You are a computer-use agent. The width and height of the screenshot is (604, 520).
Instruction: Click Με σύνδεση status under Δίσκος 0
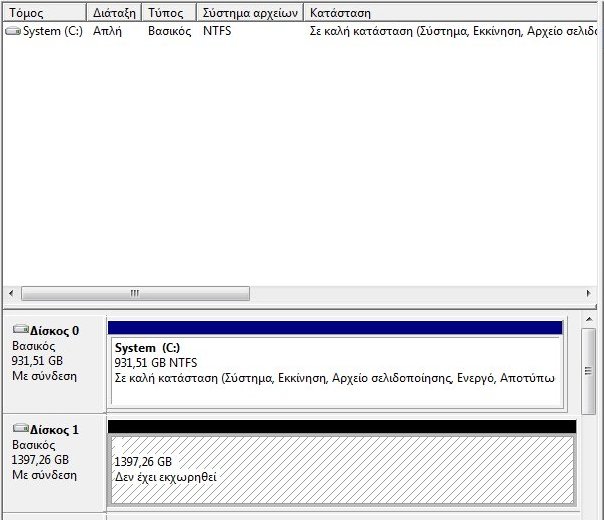pos(44,376)
